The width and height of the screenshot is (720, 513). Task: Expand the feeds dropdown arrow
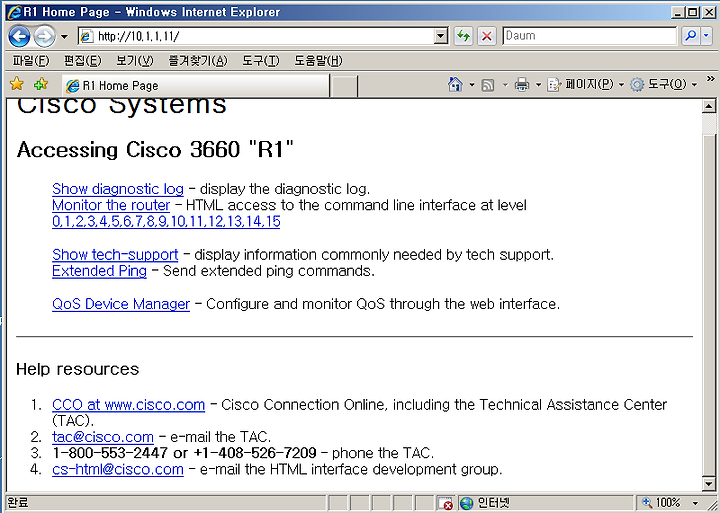click(505, 85)
